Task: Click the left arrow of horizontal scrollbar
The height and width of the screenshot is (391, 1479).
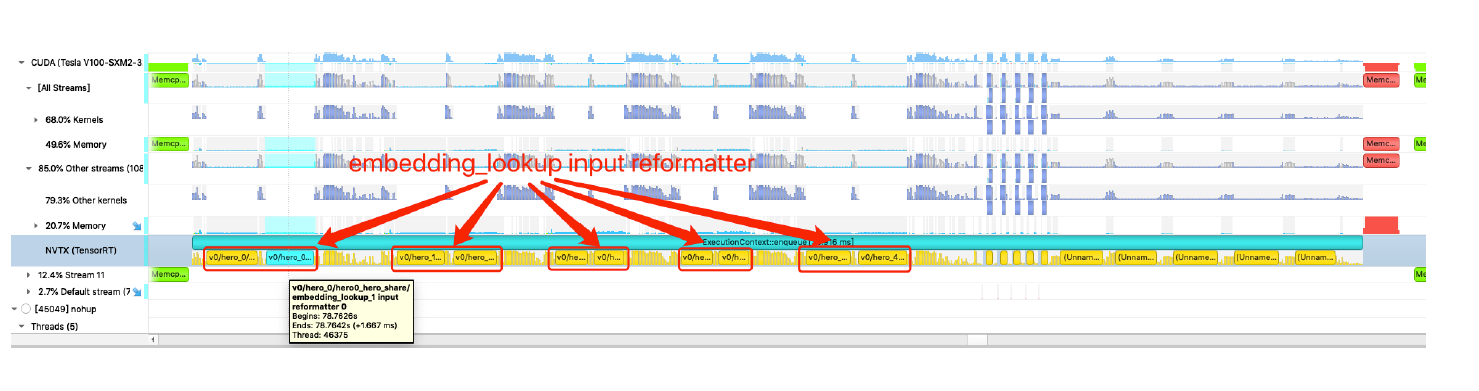Action: (x=153, y=340)
